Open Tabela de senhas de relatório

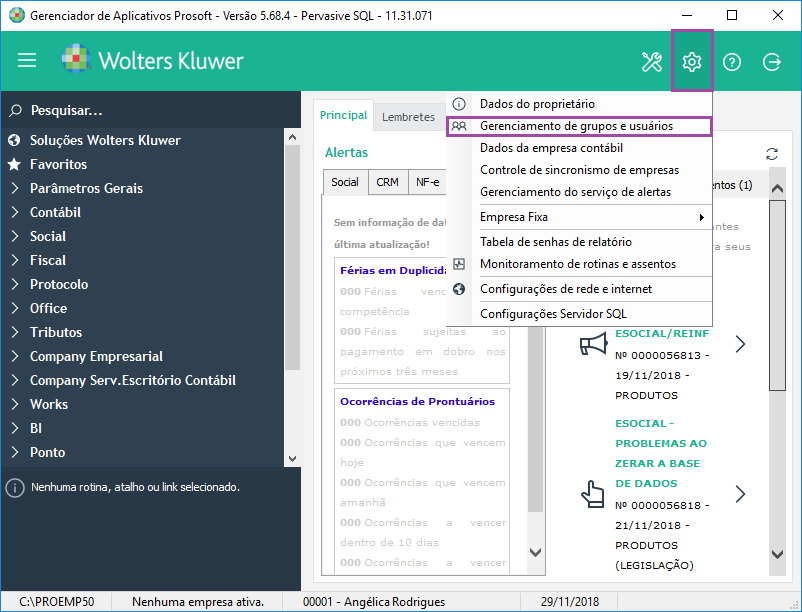pyautogui.click(x=579, y=242)
